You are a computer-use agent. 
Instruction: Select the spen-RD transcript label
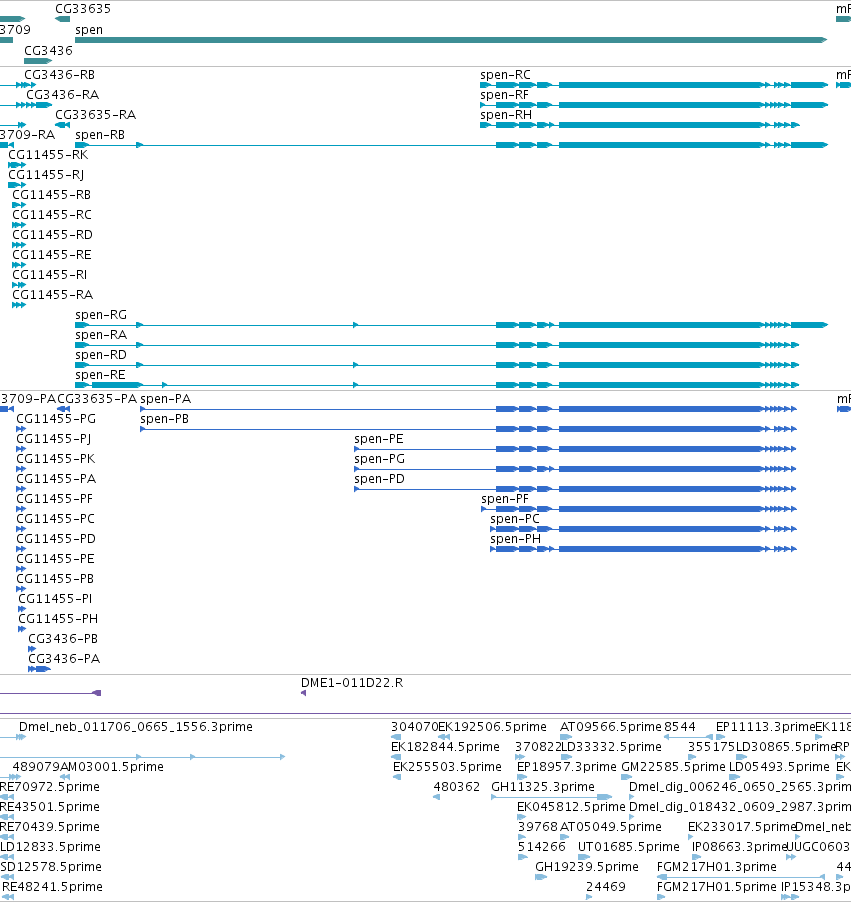pyautogui.click(x=101, y=354)
